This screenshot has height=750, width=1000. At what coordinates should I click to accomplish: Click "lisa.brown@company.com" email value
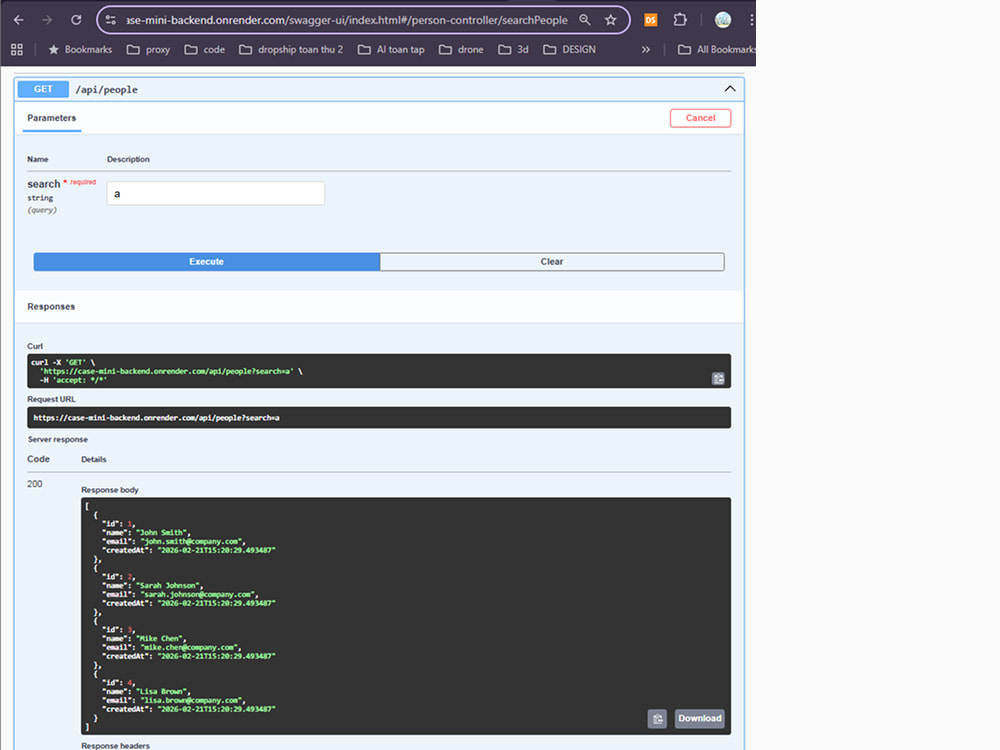(191, 700)
